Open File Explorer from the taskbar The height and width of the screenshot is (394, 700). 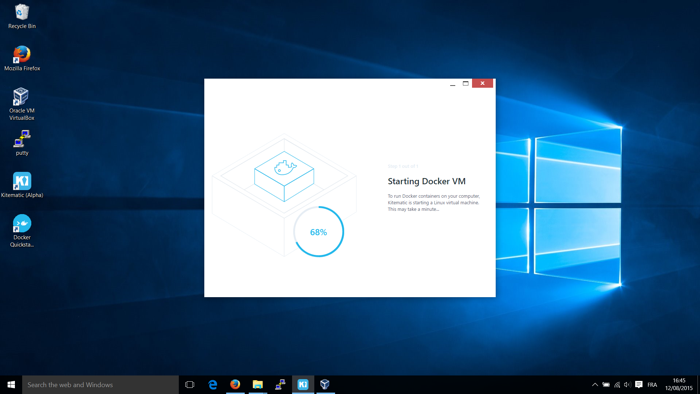258,385
